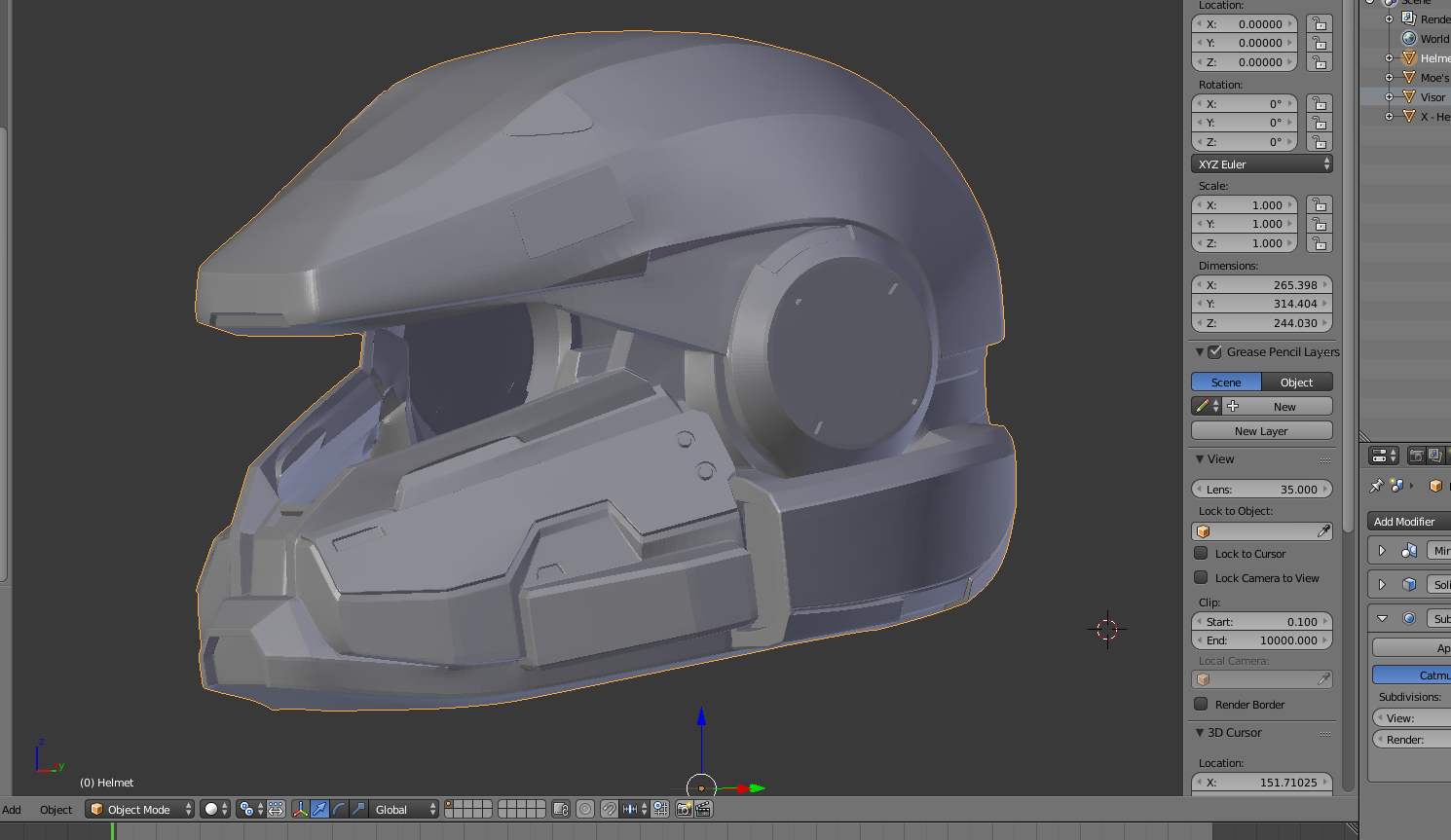Enable Lock Camera to View checkbox
The height and width of the screenshot is (840, 1451).
click(1202, 578)
